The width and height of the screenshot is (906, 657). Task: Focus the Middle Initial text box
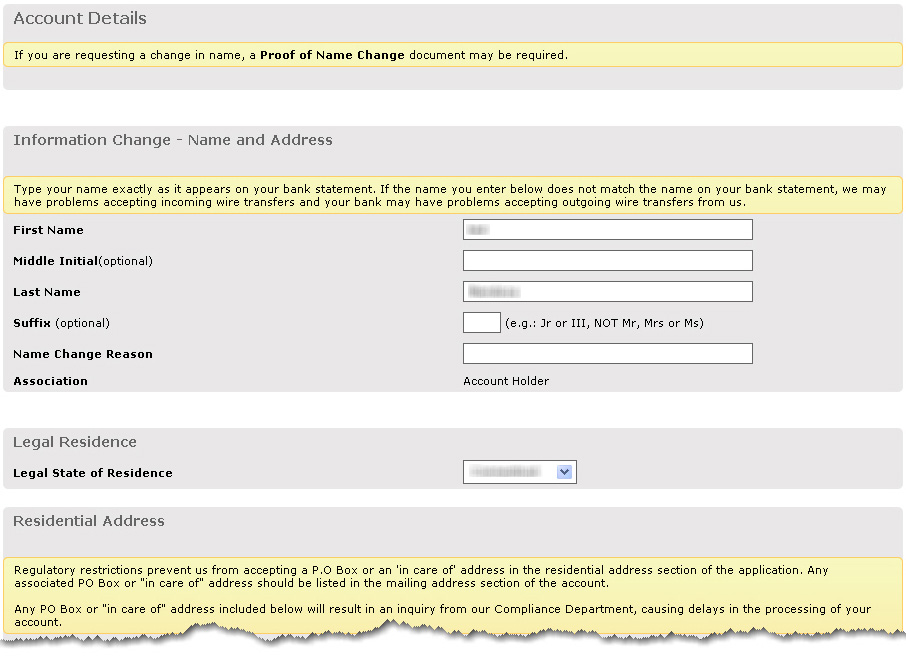pyautogui.click(x=607, y=261)
